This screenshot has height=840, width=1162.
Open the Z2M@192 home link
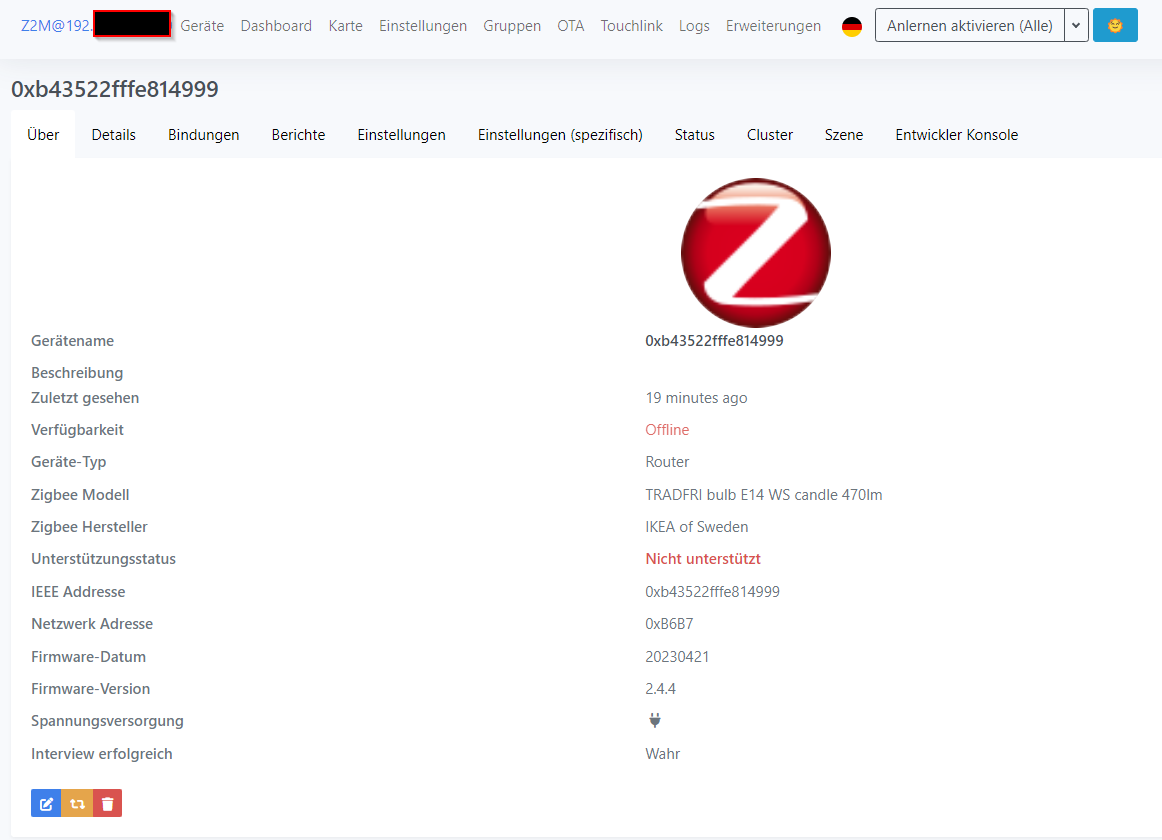click(56, 26)
